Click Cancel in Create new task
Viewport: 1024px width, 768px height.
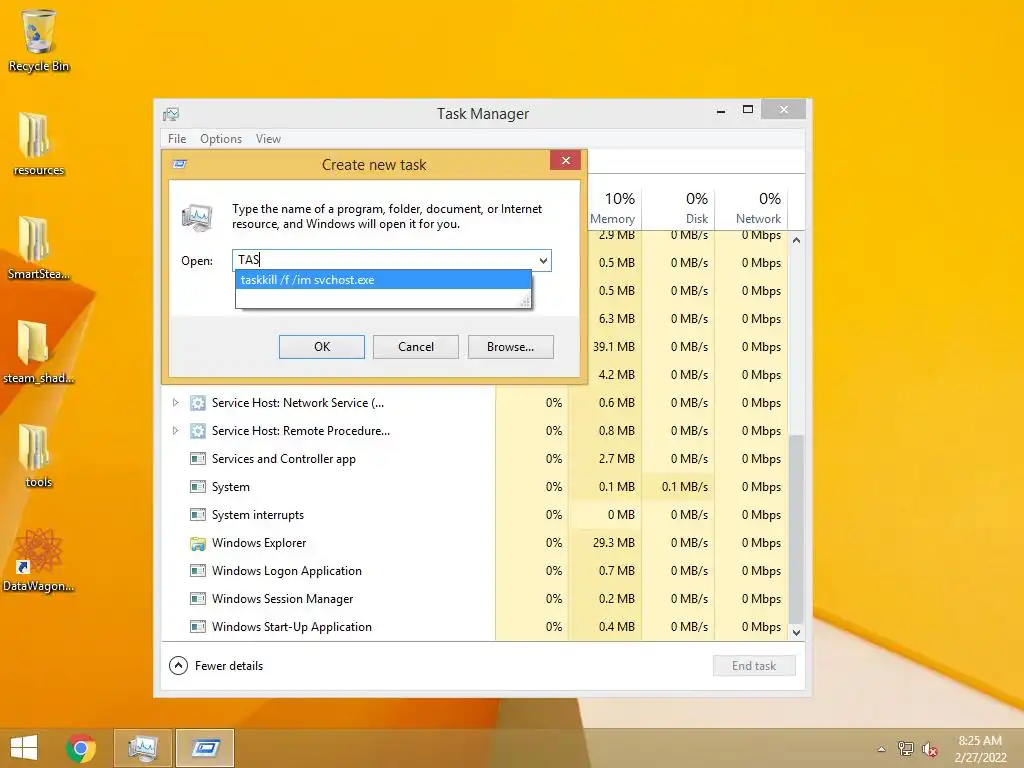(415, 347)
